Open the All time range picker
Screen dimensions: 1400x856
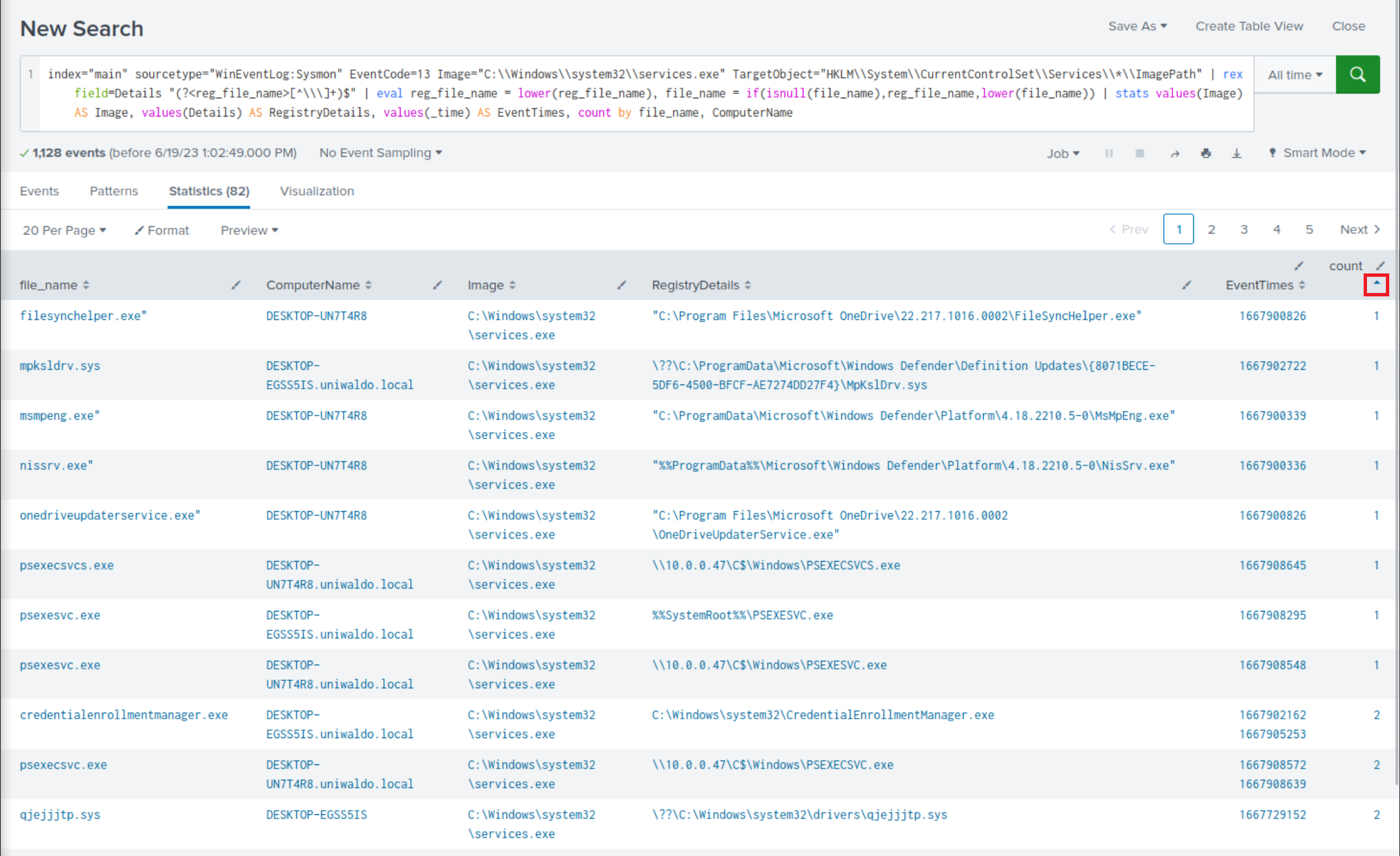click(1294, 75)
